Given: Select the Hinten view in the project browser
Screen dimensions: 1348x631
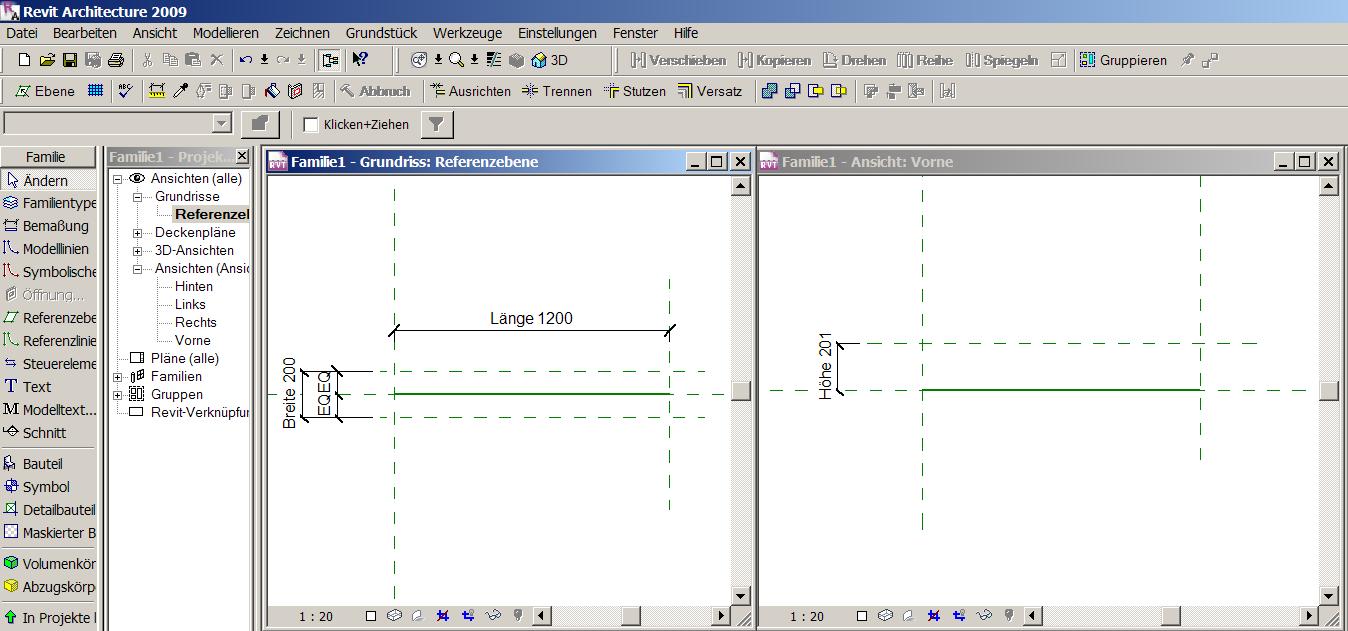Looking at the screenshot, I should [x=194, y=287].
